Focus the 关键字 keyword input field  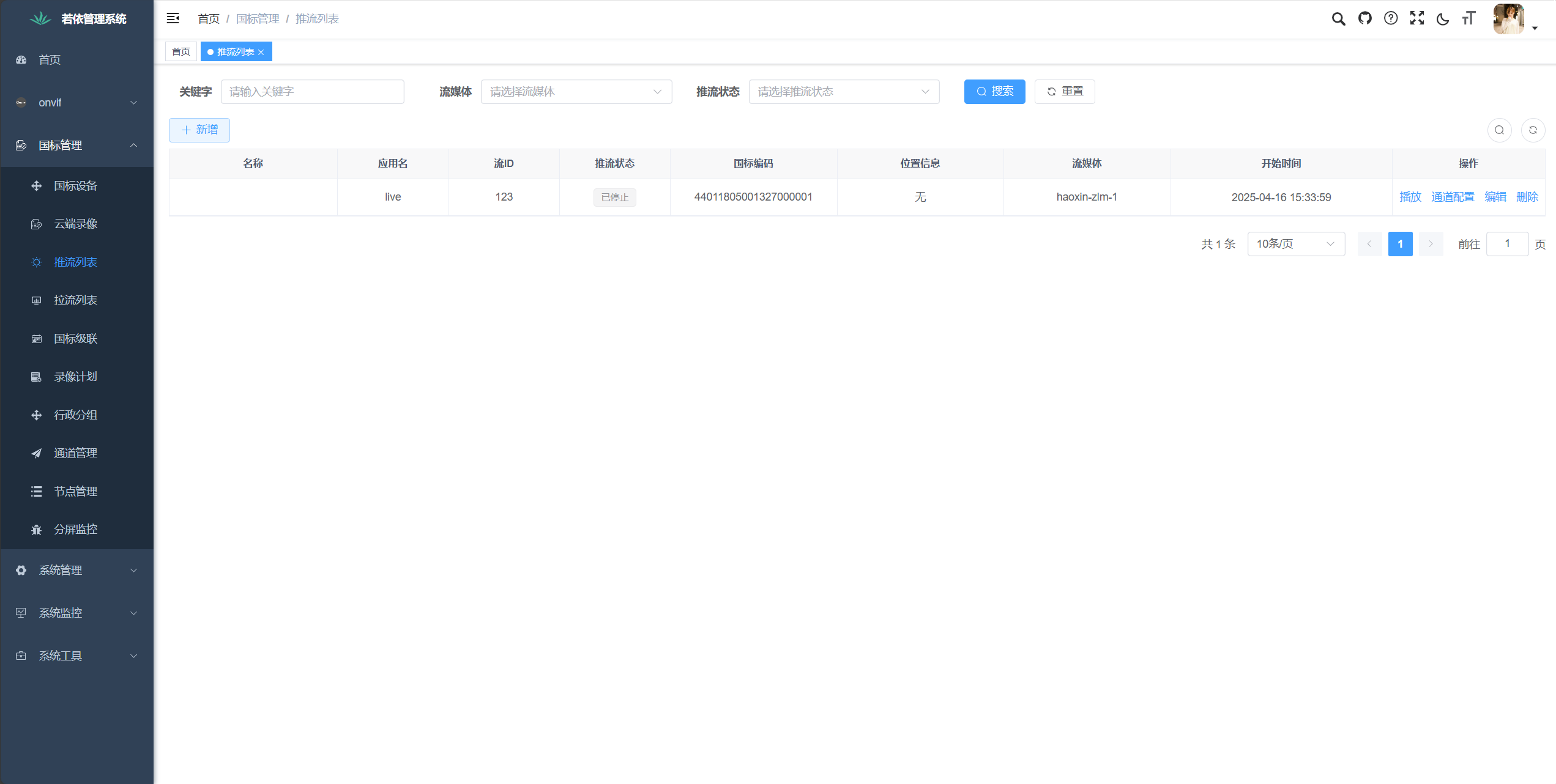click(x=312, y=92)
